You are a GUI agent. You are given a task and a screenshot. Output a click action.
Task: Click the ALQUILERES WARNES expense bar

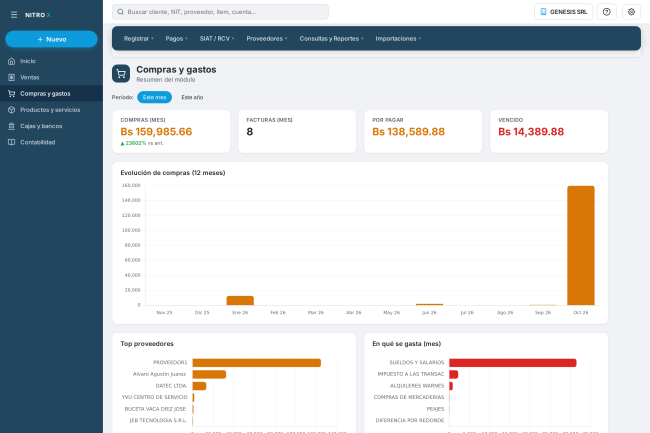(451, 386)
